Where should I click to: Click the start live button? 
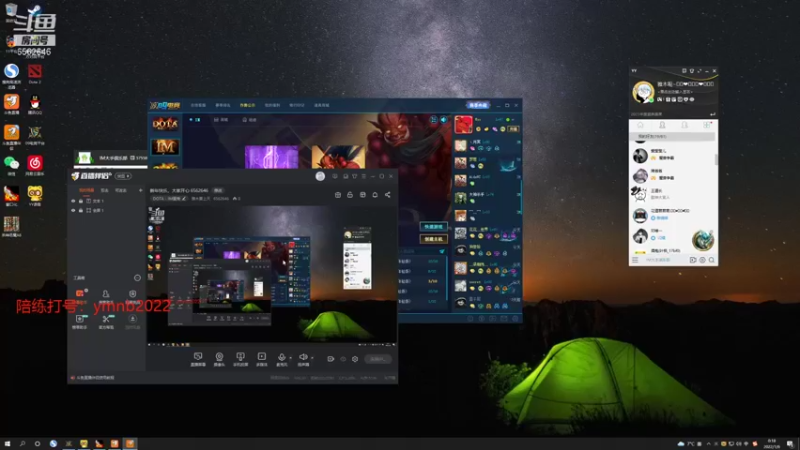(x=378, y=359)
